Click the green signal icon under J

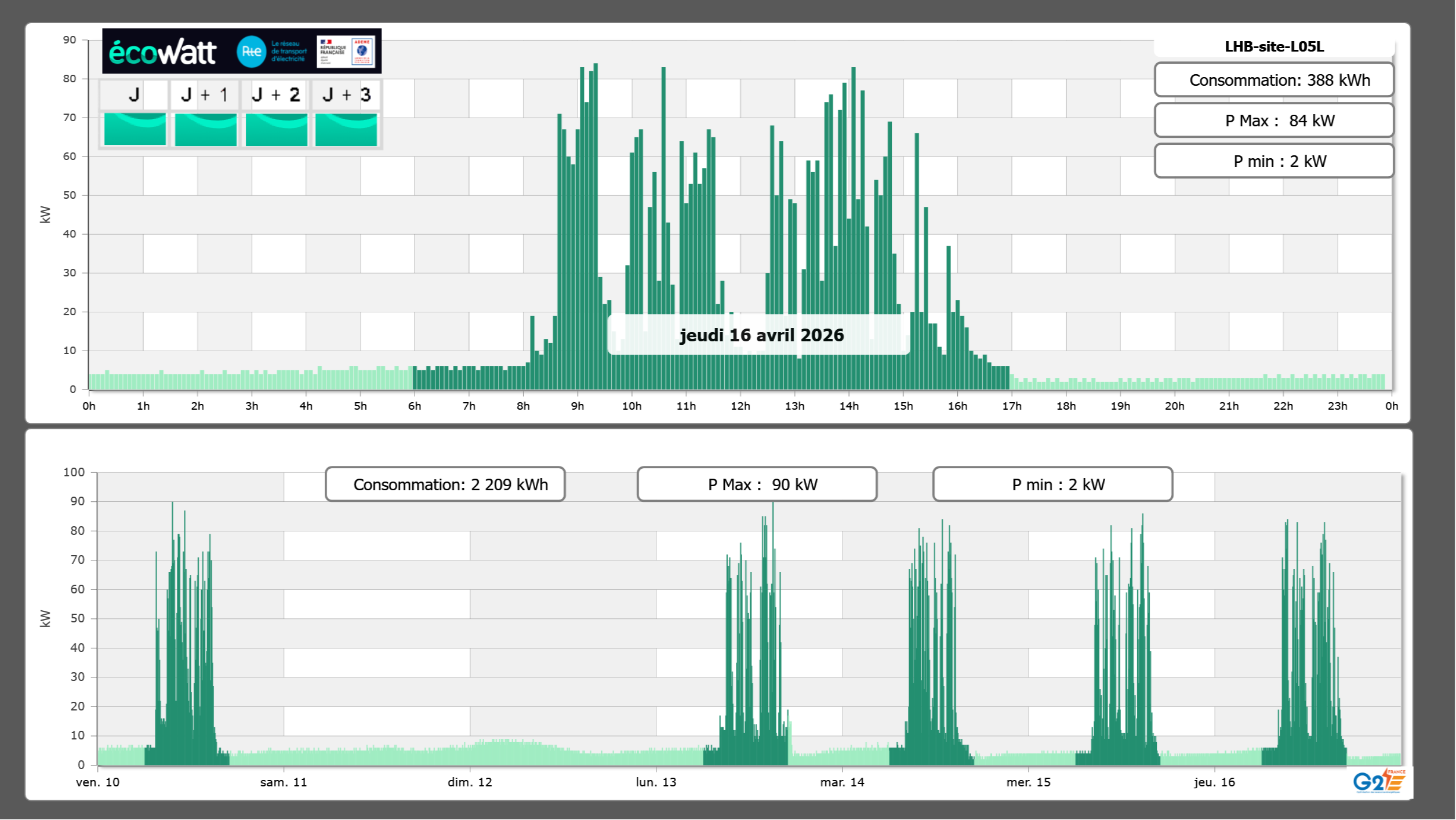pos(135,129)
